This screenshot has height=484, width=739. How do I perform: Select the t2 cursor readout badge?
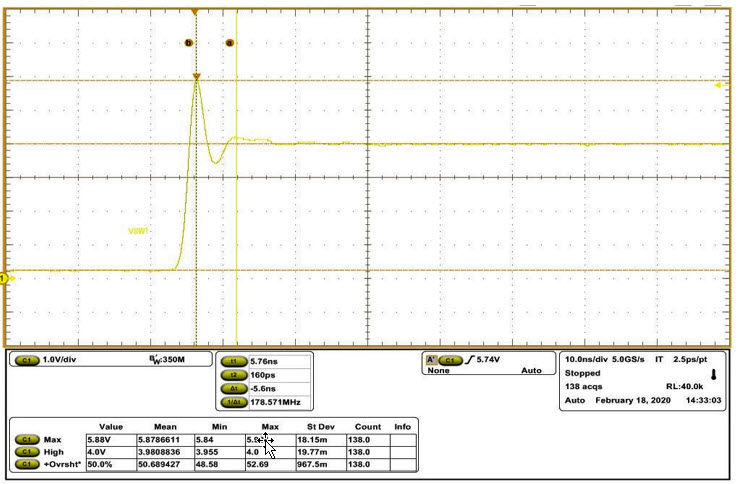click(x=234, y=374)
